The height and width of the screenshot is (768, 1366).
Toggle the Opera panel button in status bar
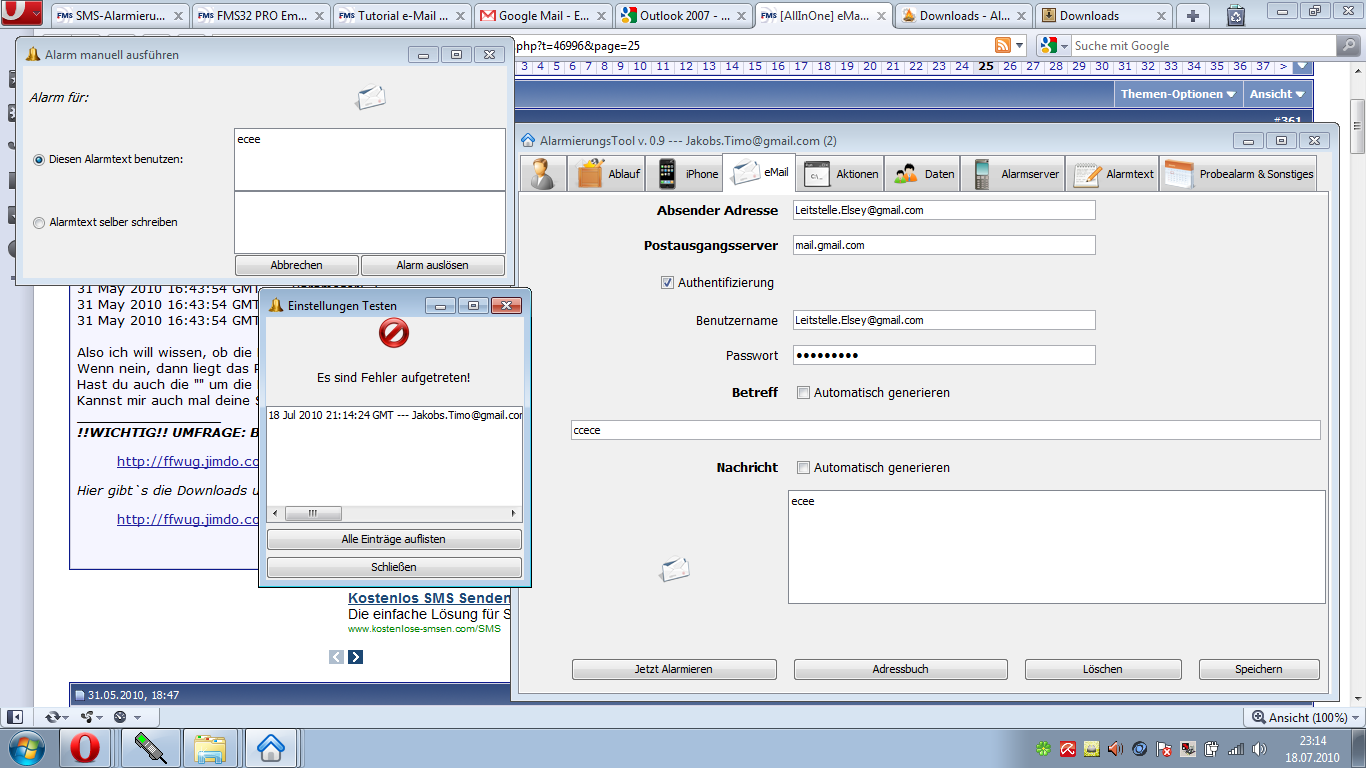click(15, 717)
